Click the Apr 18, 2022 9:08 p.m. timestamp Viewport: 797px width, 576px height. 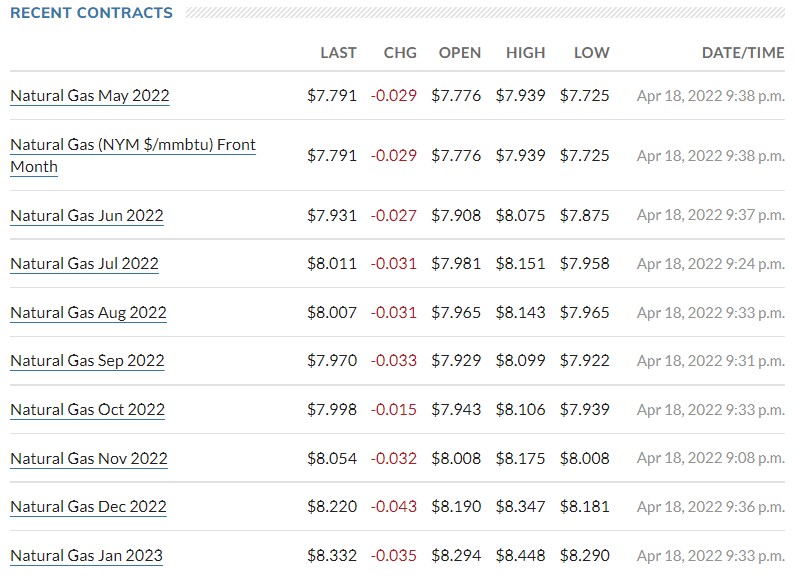(711, 459)
